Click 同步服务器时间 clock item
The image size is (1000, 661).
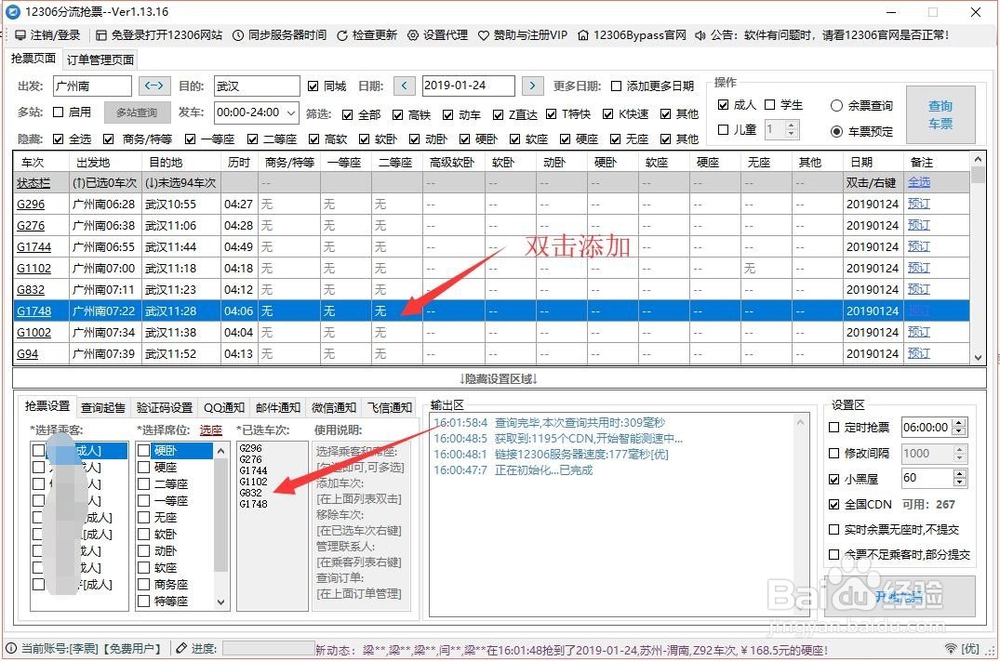[x=280, y=35]
